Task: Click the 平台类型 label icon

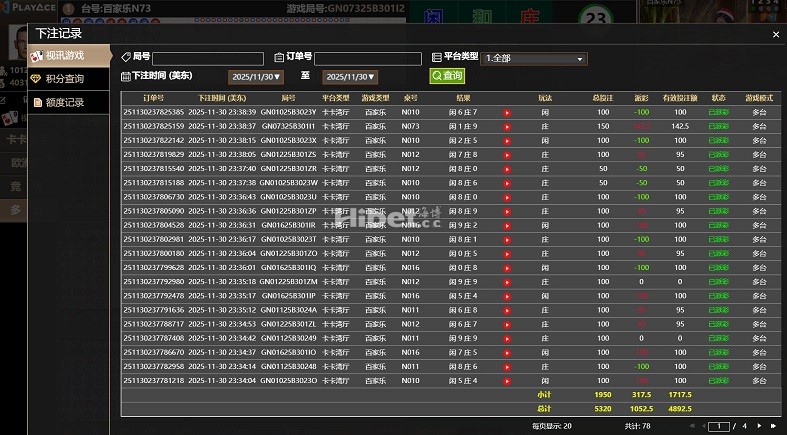Action: pyautogui.click(x=437, y=58)
